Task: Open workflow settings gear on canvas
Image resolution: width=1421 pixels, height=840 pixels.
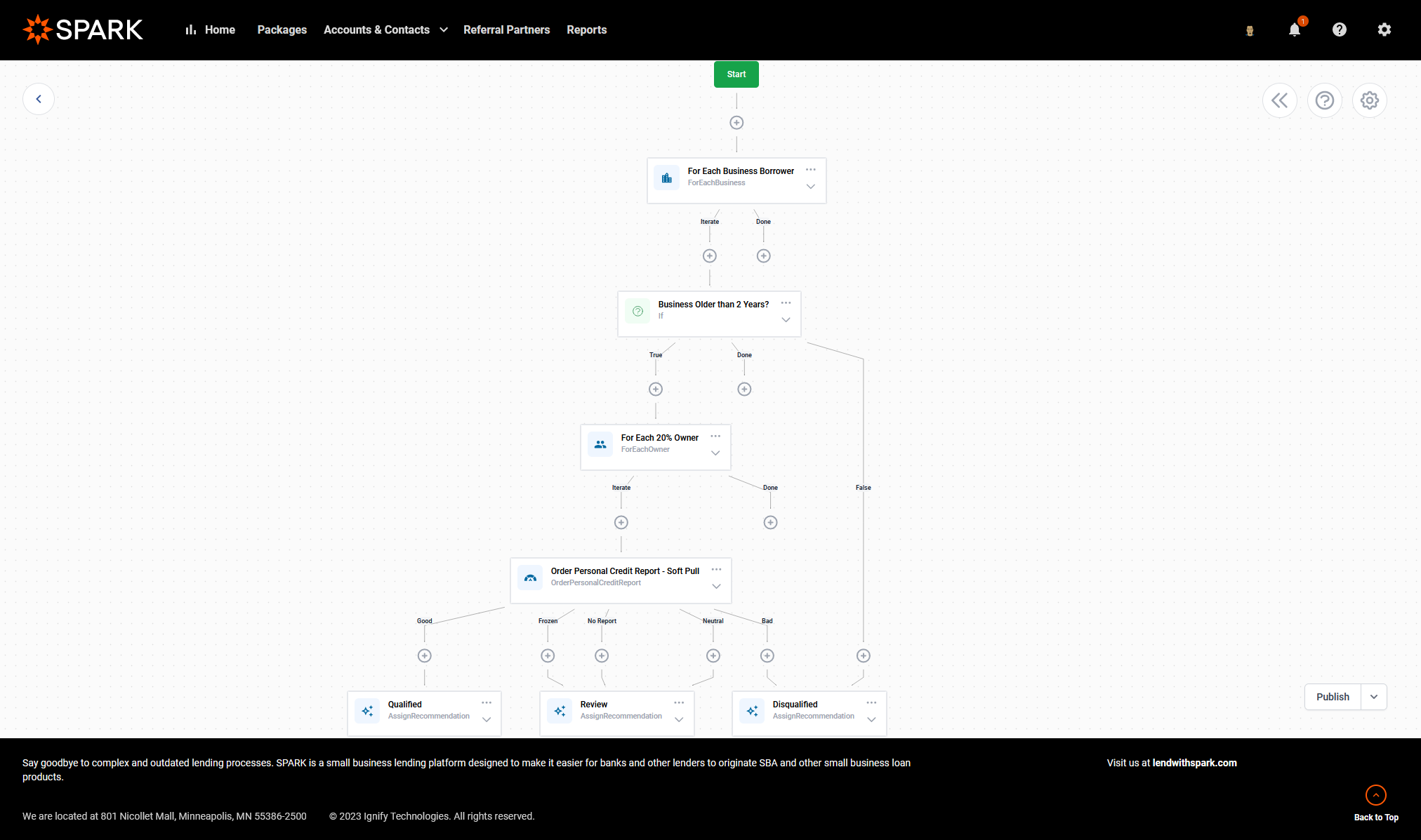Action: click(1369, 100)
